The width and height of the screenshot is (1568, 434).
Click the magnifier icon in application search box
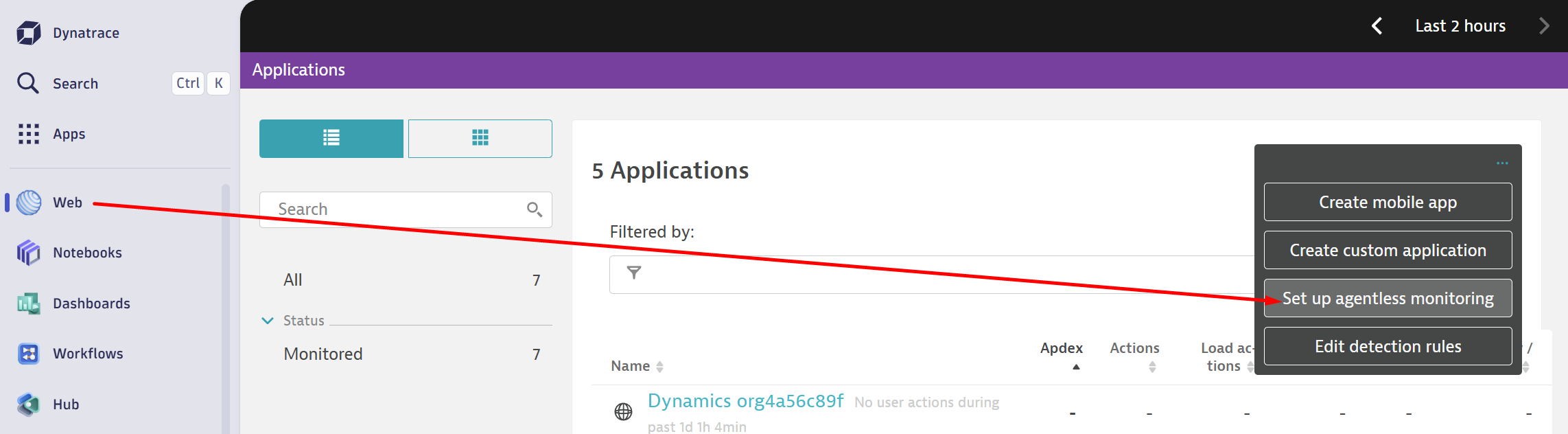[534, 209]
